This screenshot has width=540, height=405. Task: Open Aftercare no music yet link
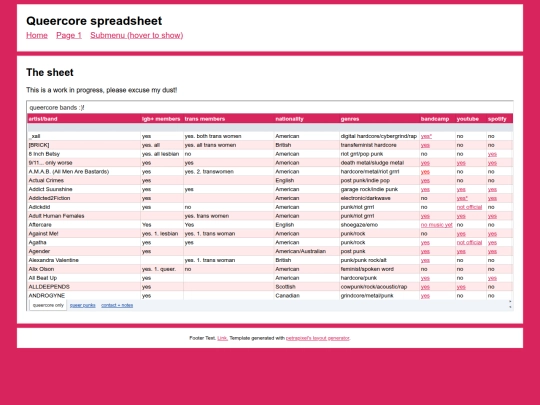tap(436, 225)
